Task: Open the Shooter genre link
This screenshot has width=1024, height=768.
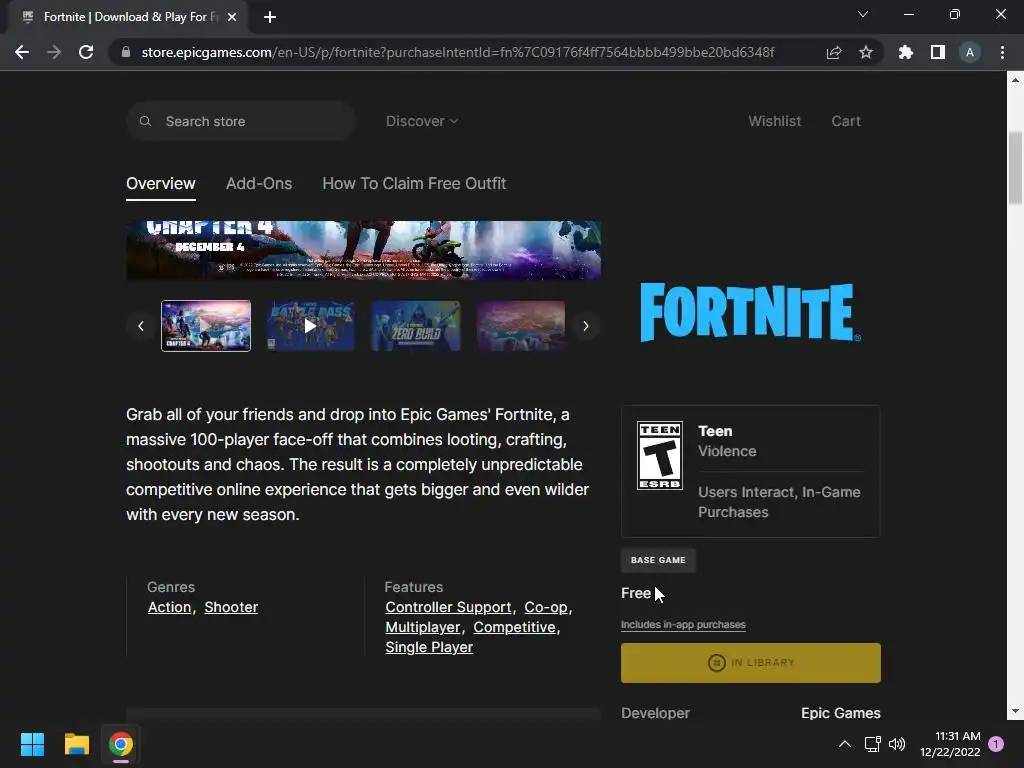Action: click(231, 607)
